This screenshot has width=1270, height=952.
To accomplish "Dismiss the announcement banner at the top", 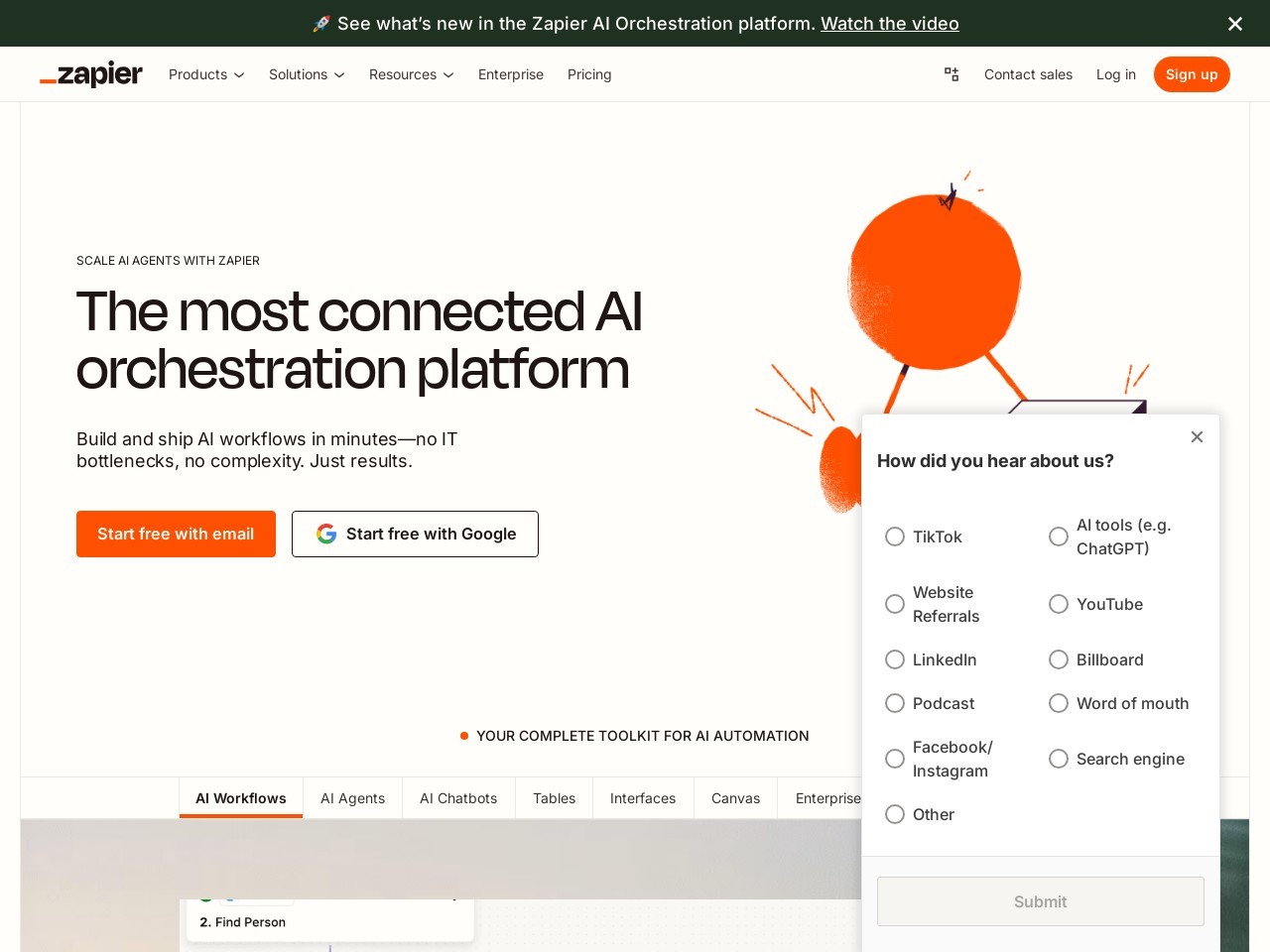I will (x=1234, y=23).
